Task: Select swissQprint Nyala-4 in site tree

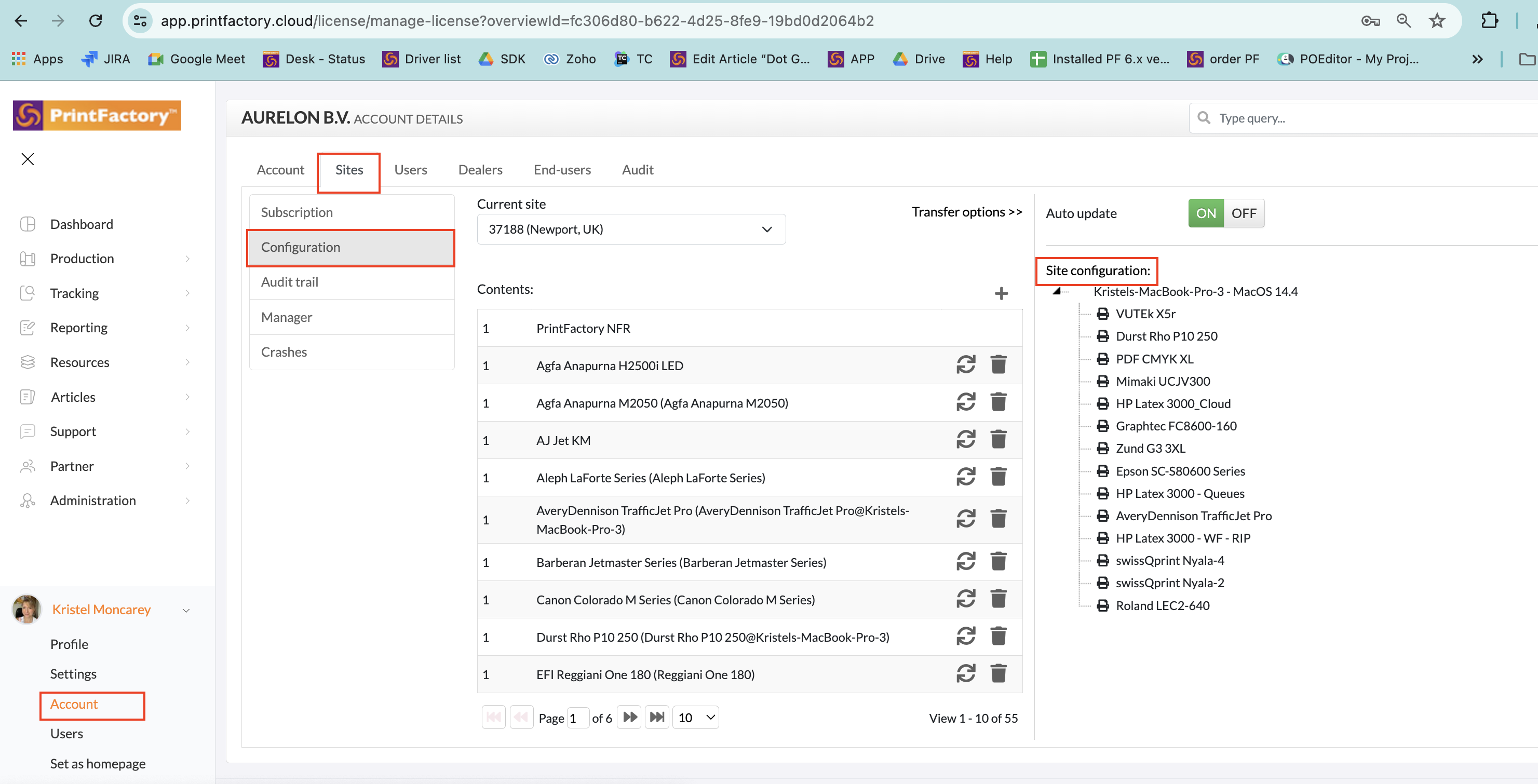Action: click(x=1170, y=560)
